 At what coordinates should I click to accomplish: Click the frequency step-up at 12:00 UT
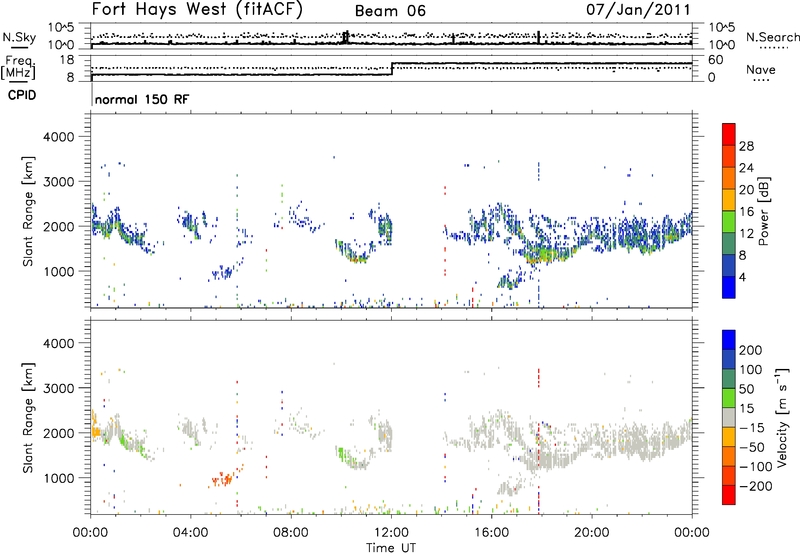392,69
